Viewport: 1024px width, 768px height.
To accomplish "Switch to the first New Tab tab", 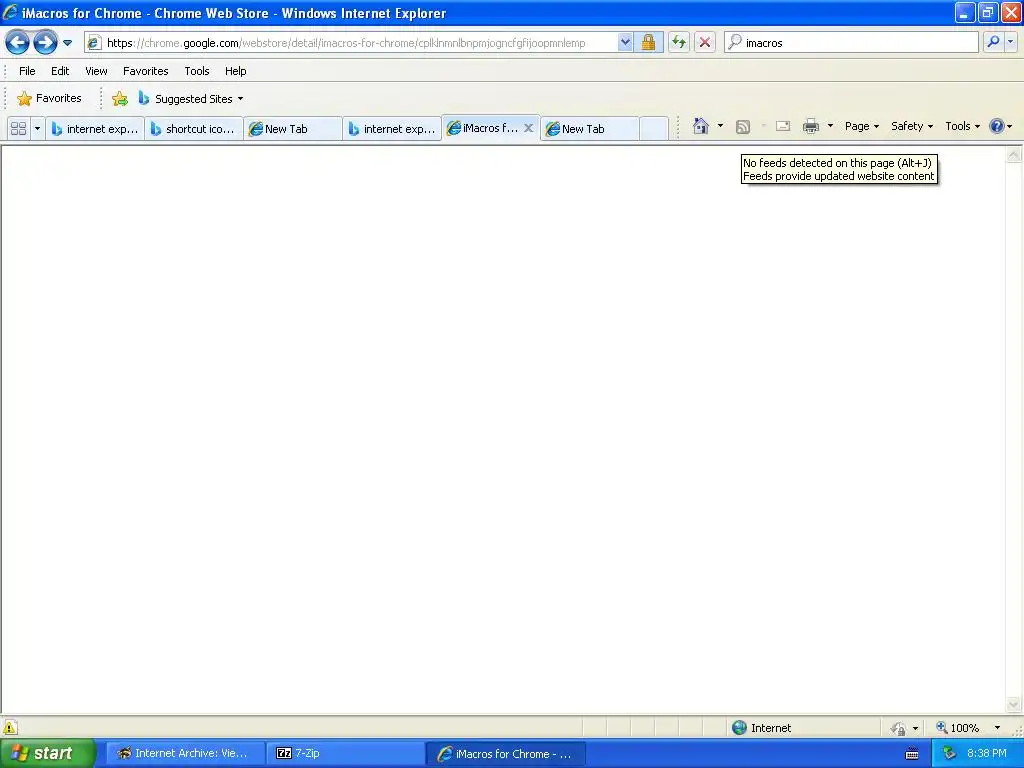I will 293,129.
